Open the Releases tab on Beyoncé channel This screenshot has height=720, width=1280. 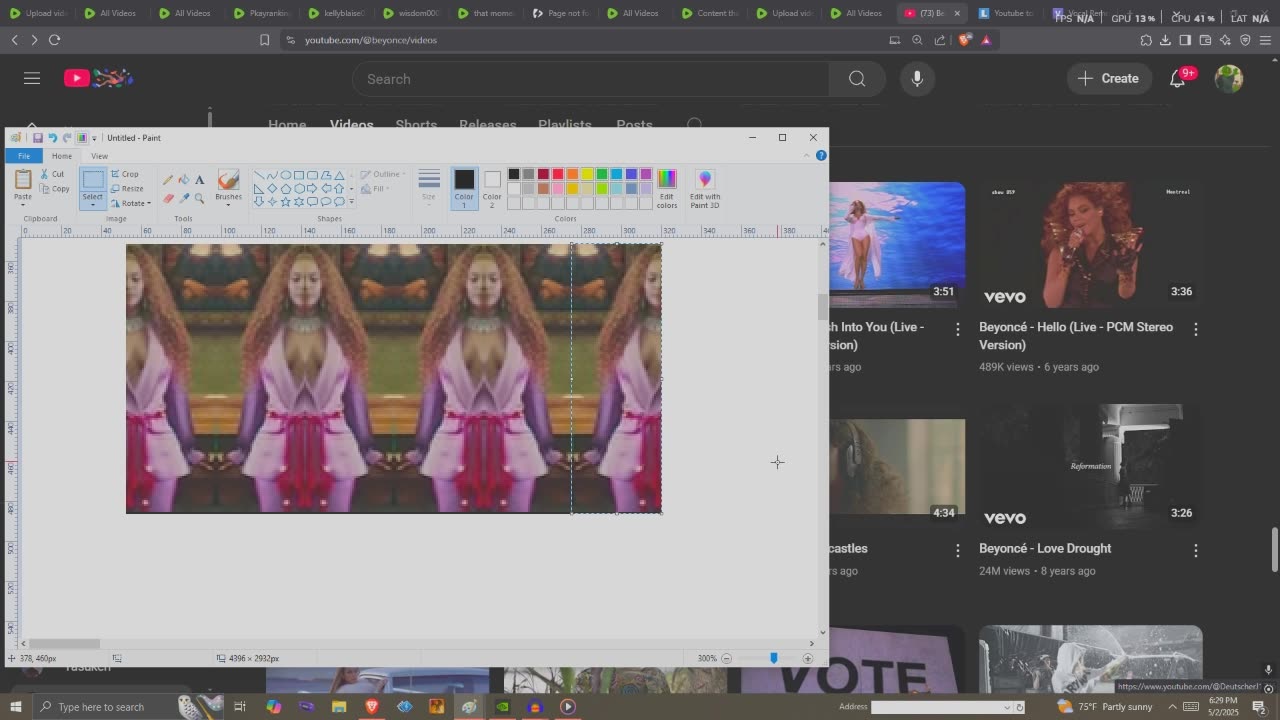pos(488,125)
